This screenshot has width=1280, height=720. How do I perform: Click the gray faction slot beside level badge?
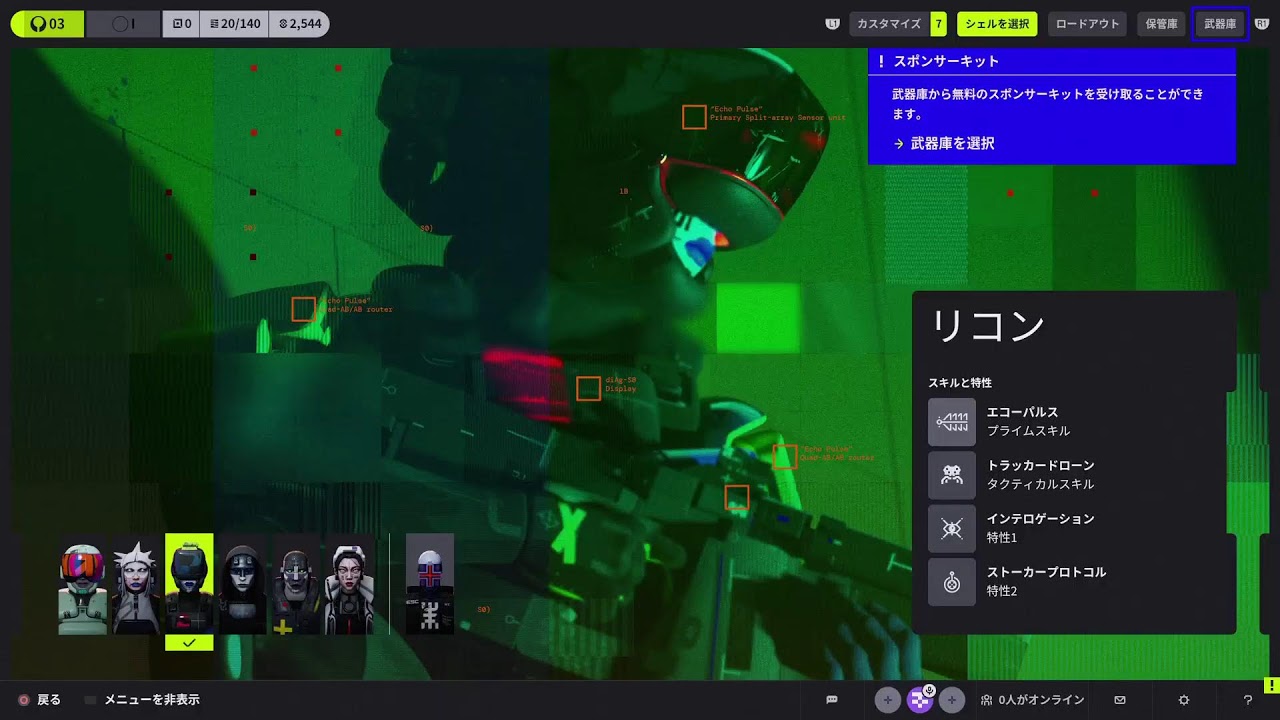pyautogui.click(x=123, y=24)
